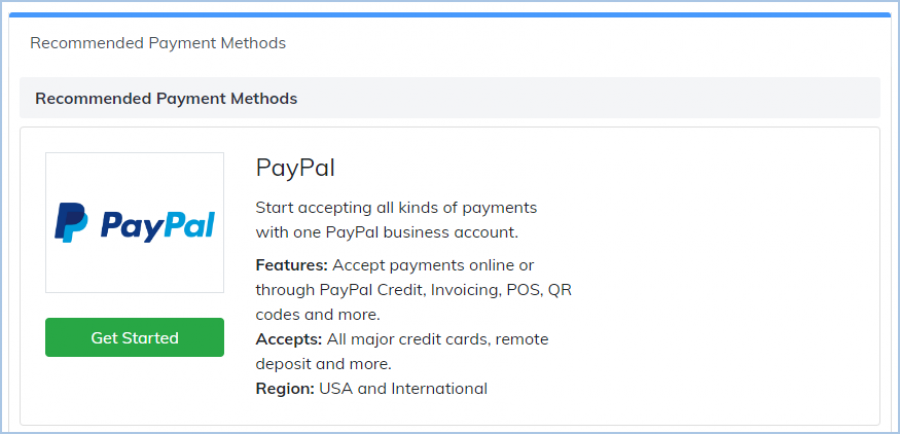Click the bold Recommended Payment Methods section header
The height and width of the screenshot is (434, 900).
coord(166,99)
